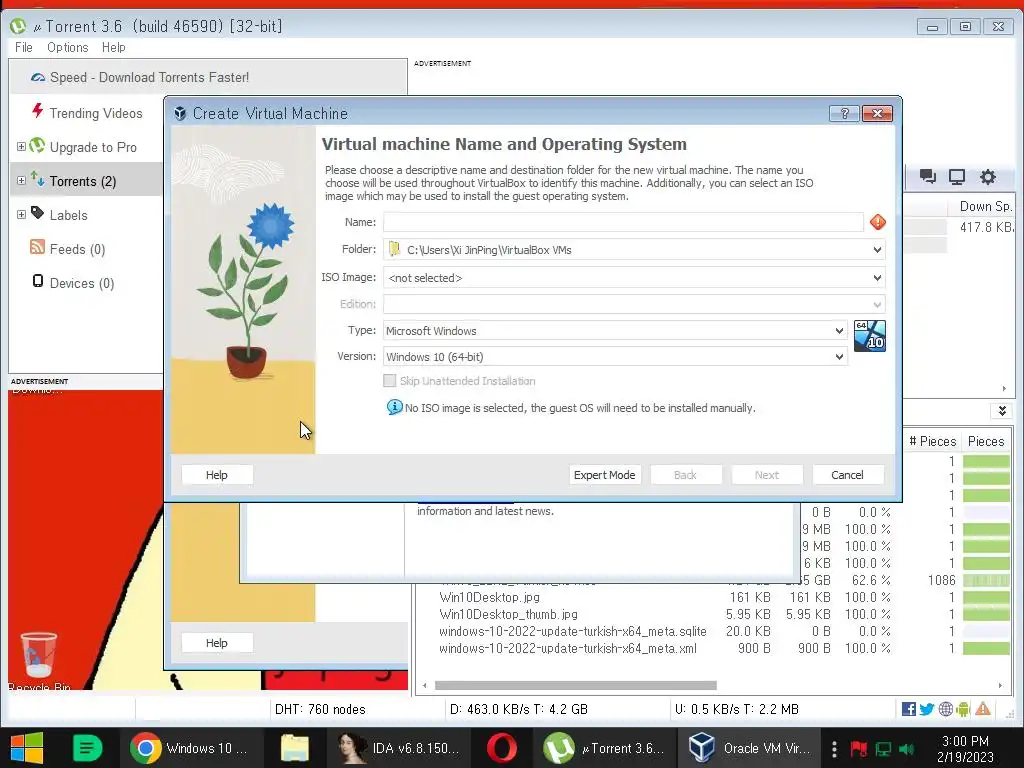Click the taskbar clock showing 3:00 PM

pos(965,749)
